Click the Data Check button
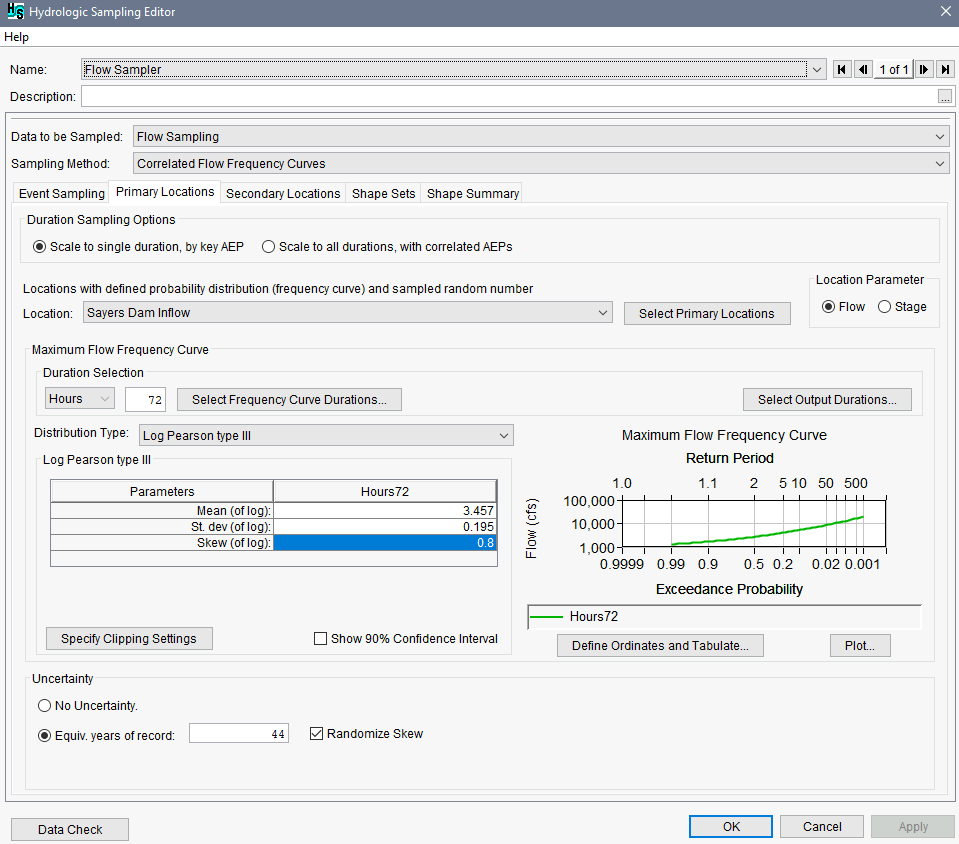 [70, 829]
